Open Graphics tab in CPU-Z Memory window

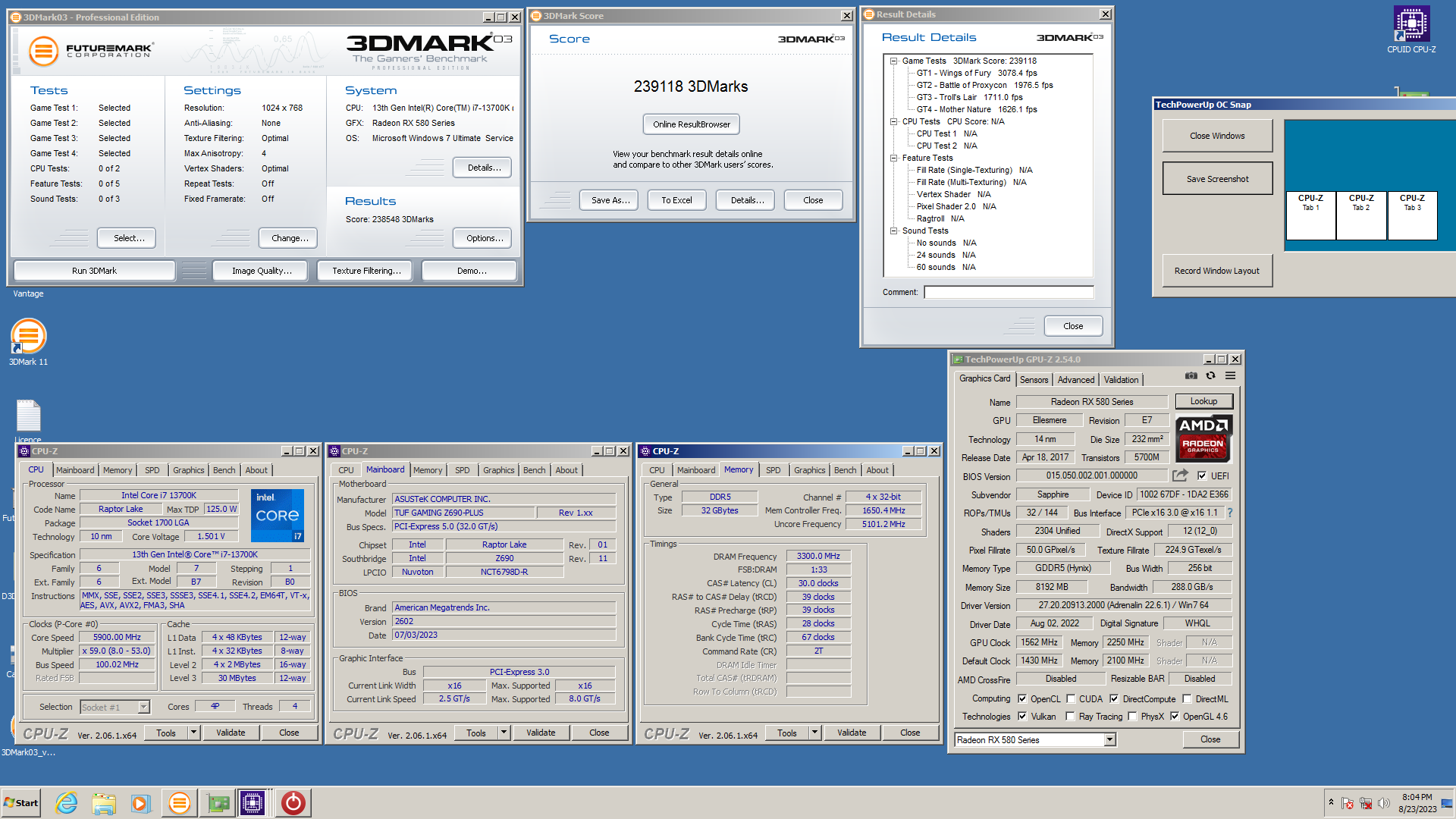(x=809, y=470)
